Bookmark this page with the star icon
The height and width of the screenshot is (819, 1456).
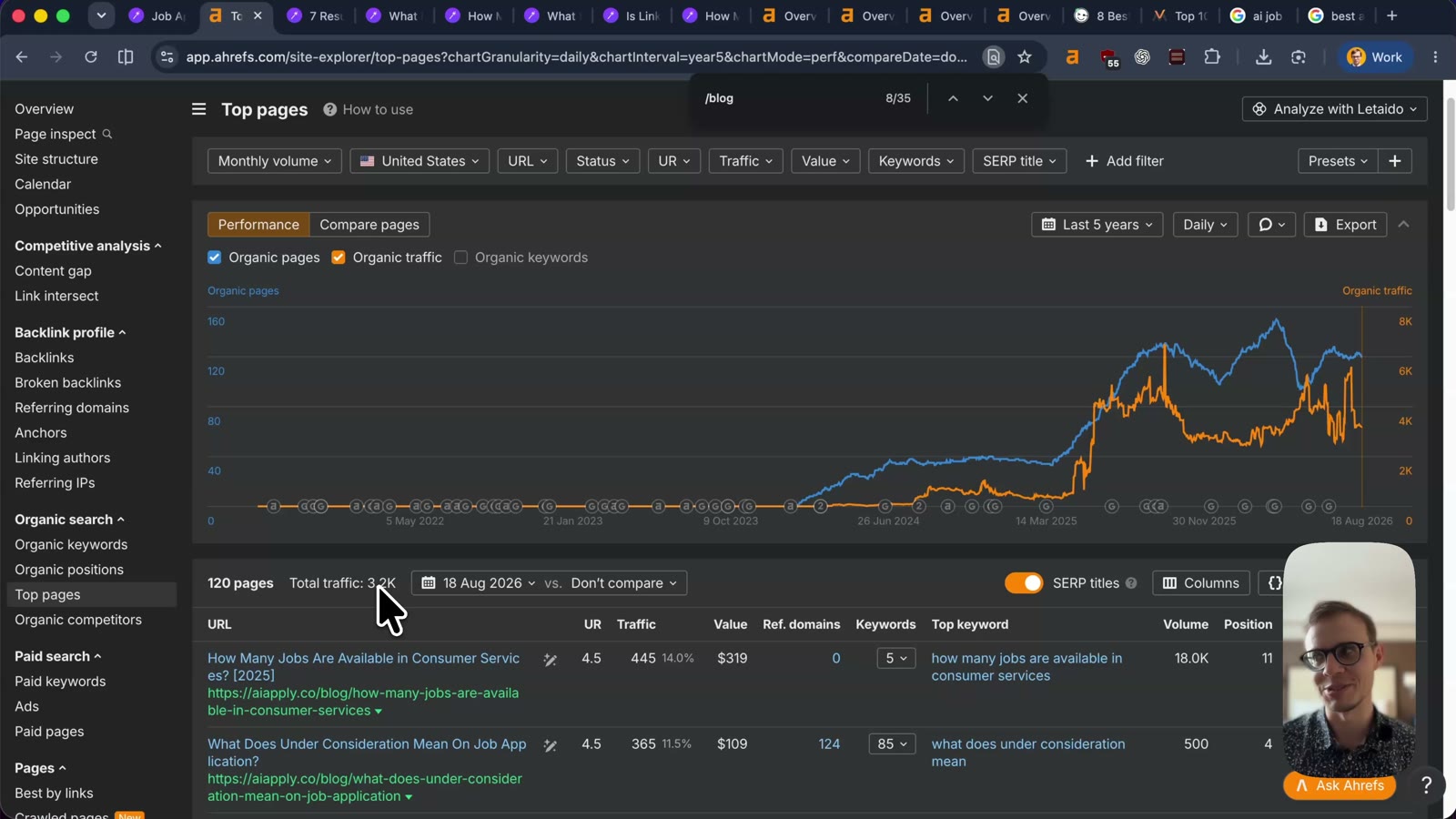click(x=1025, y=57)
